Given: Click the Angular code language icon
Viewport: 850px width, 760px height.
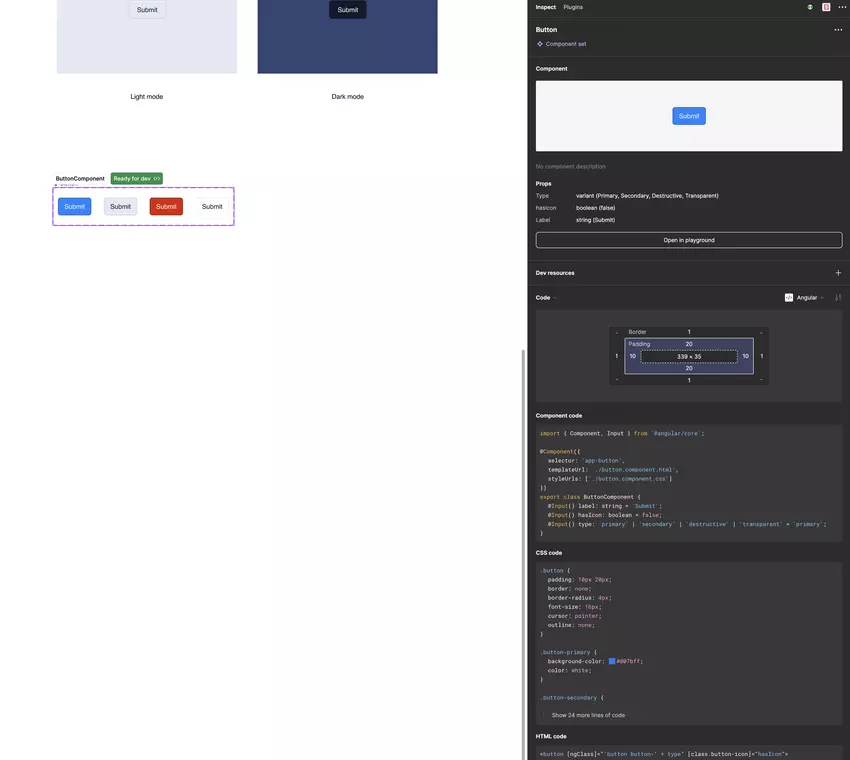Looking at the screenshot, I should pyautogui.click(x=789, y=298).
